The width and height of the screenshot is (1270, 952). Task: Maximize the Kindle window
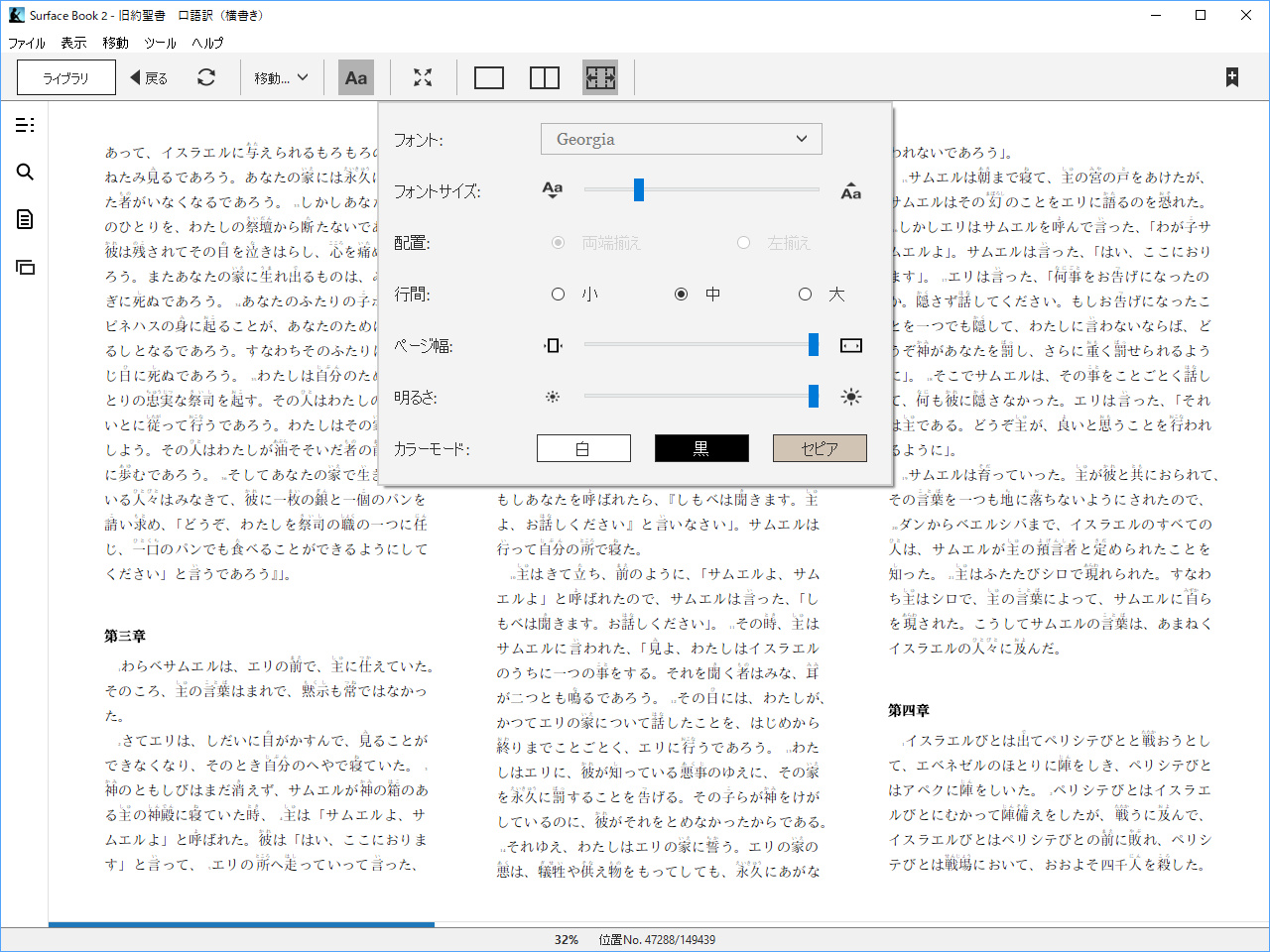1201,15
